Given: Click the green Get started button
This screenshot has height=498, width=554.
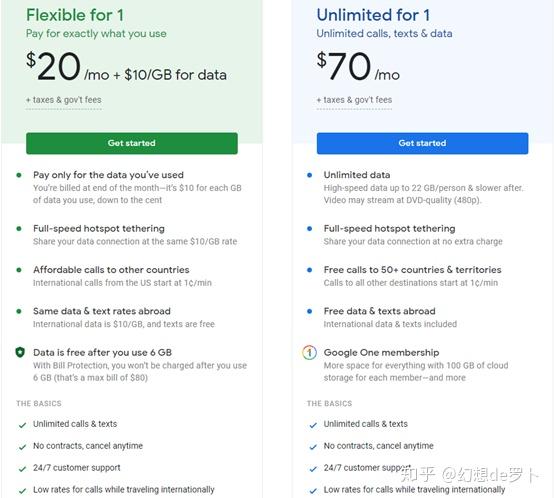Looking at the screenshot, I should coord(132,143).
